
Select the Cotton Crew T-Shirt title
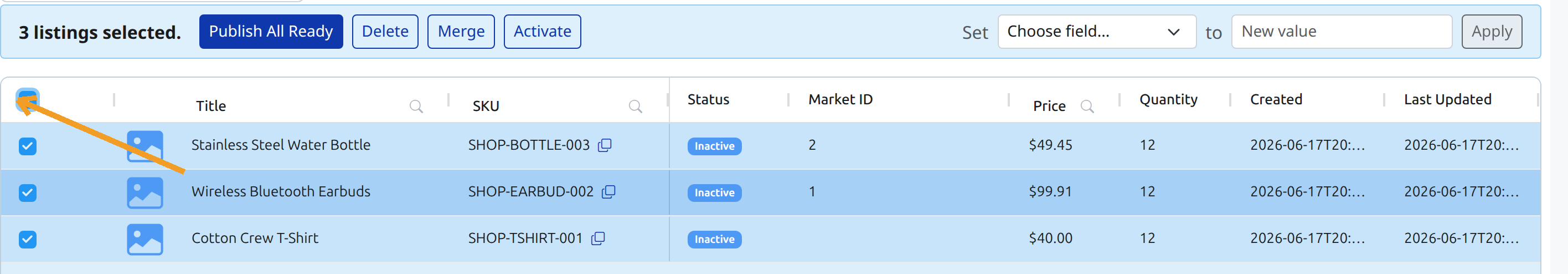255,238
